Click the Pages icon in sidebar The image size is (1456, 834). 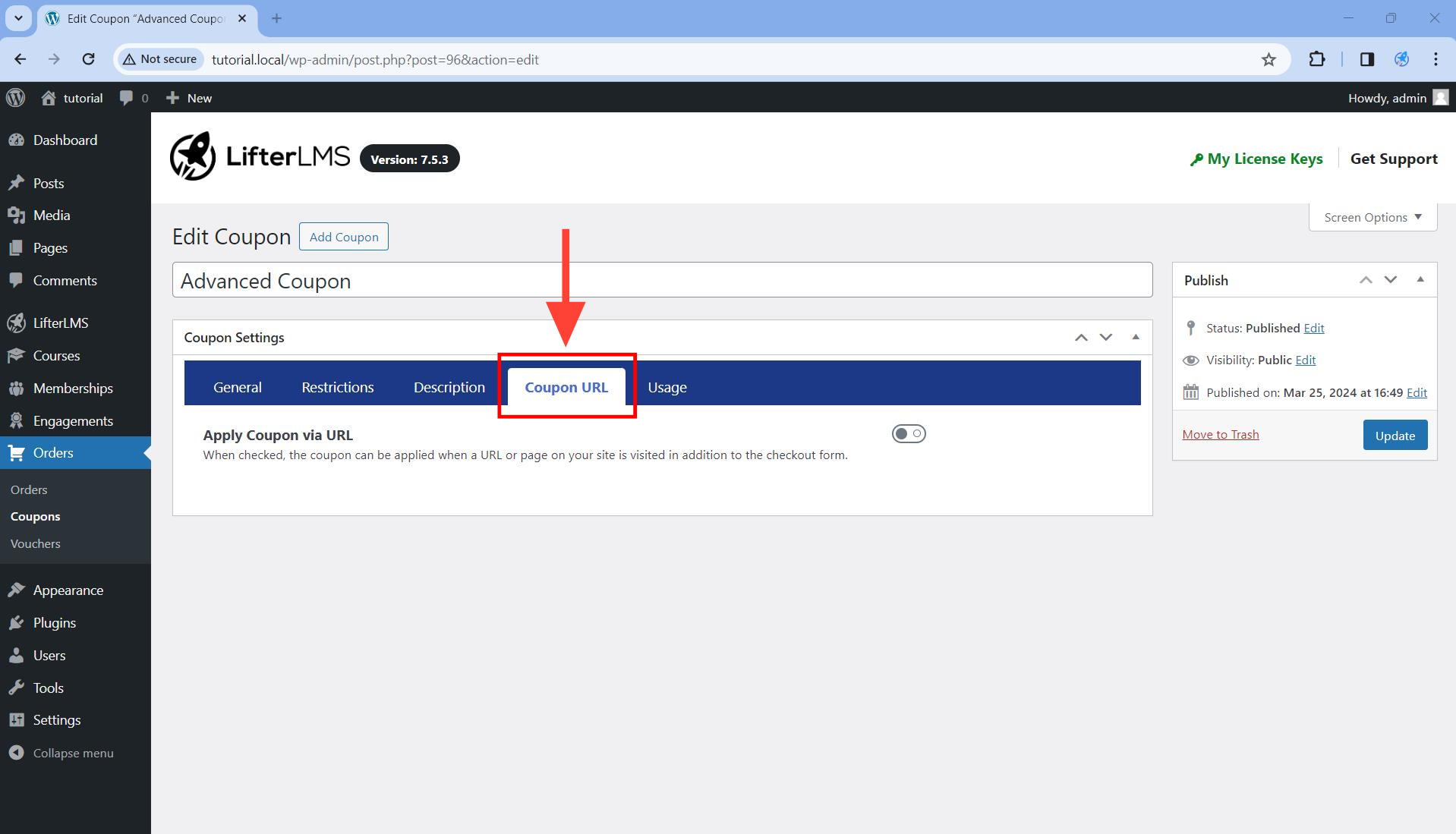click(16, 248)
